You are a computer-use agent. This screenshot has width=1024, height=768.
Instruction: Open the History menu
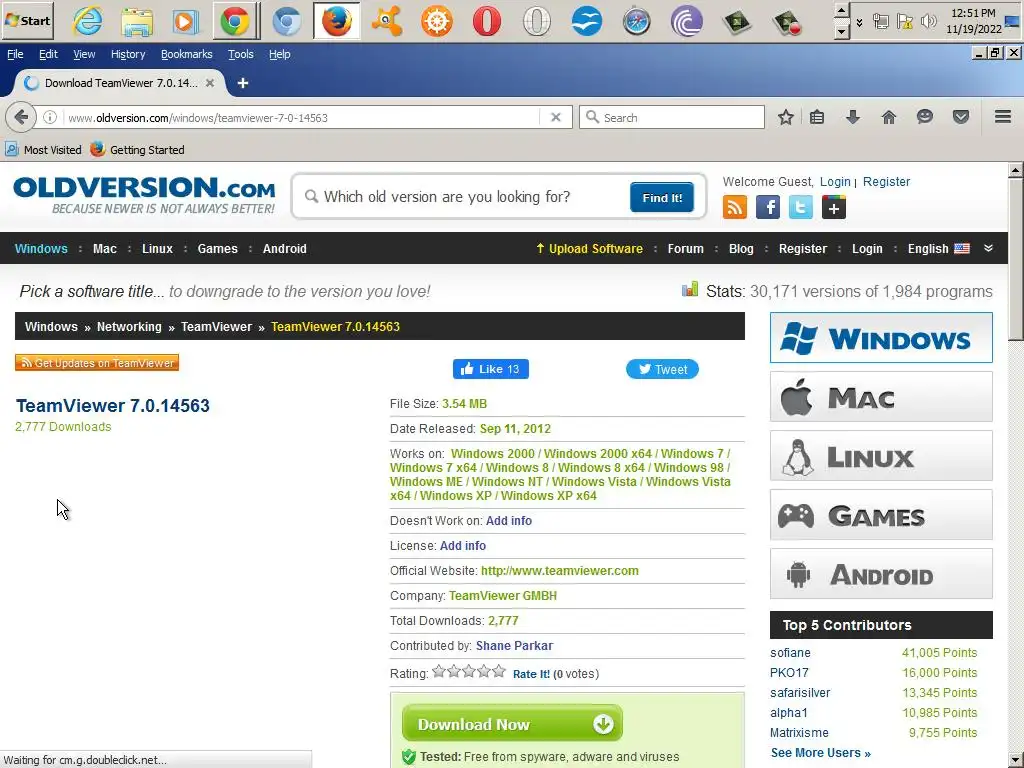[128, 54]
